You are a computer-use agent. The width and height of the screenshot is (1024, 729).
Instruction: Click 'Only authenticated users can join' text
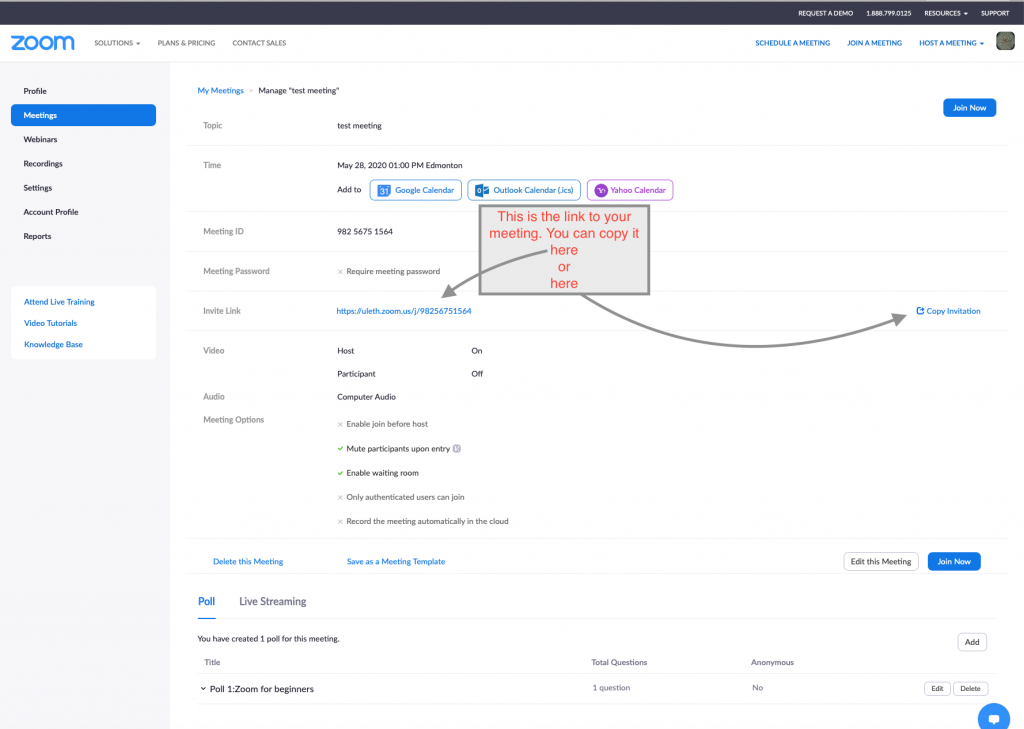point(405,497)
